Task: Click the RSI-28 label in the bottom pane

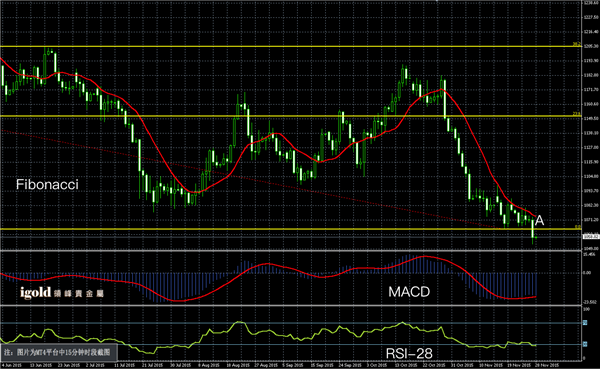Action: 409,354
